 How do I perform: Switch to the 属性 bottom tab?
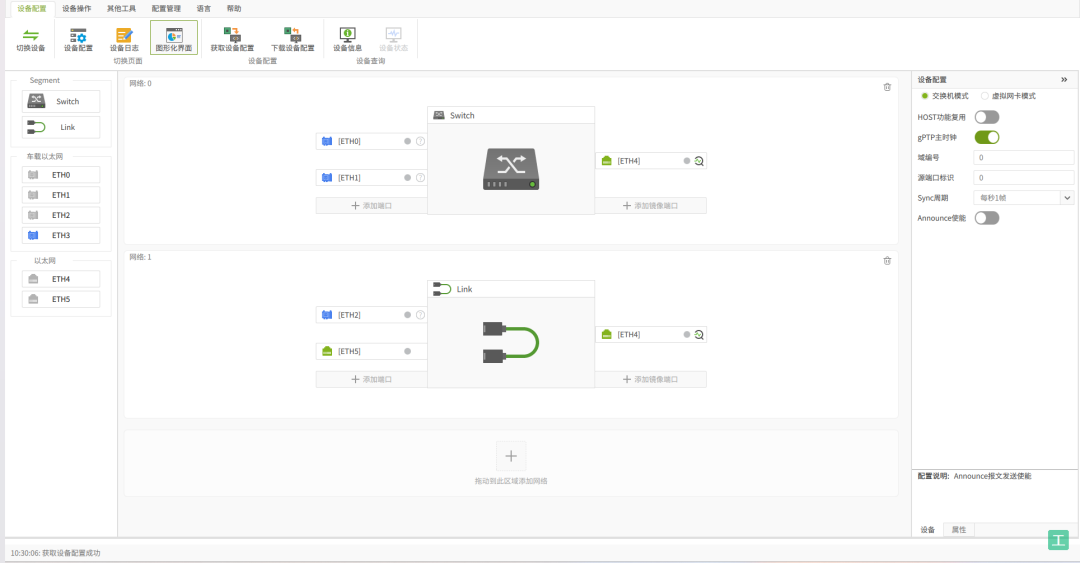point(959,530)
